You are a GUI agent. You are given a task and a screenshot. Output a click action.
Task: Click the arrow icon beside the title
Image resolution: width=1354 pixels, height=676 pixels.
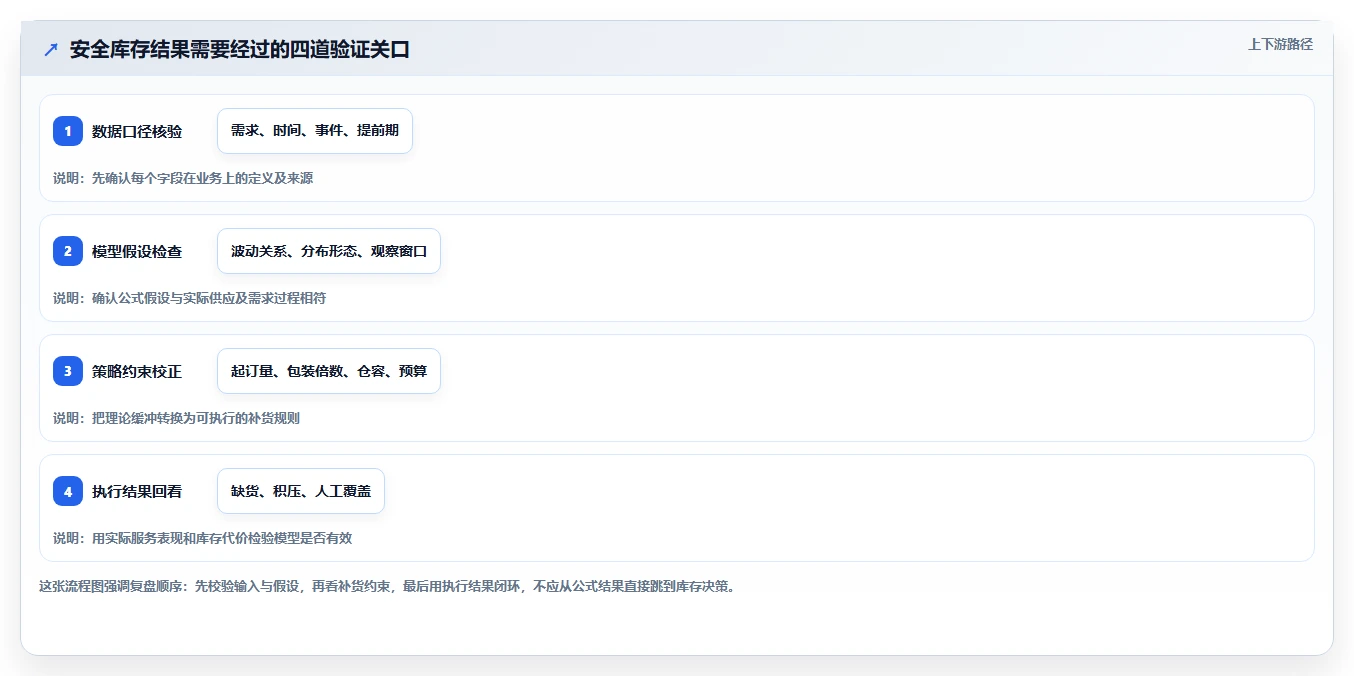[51, 50]
